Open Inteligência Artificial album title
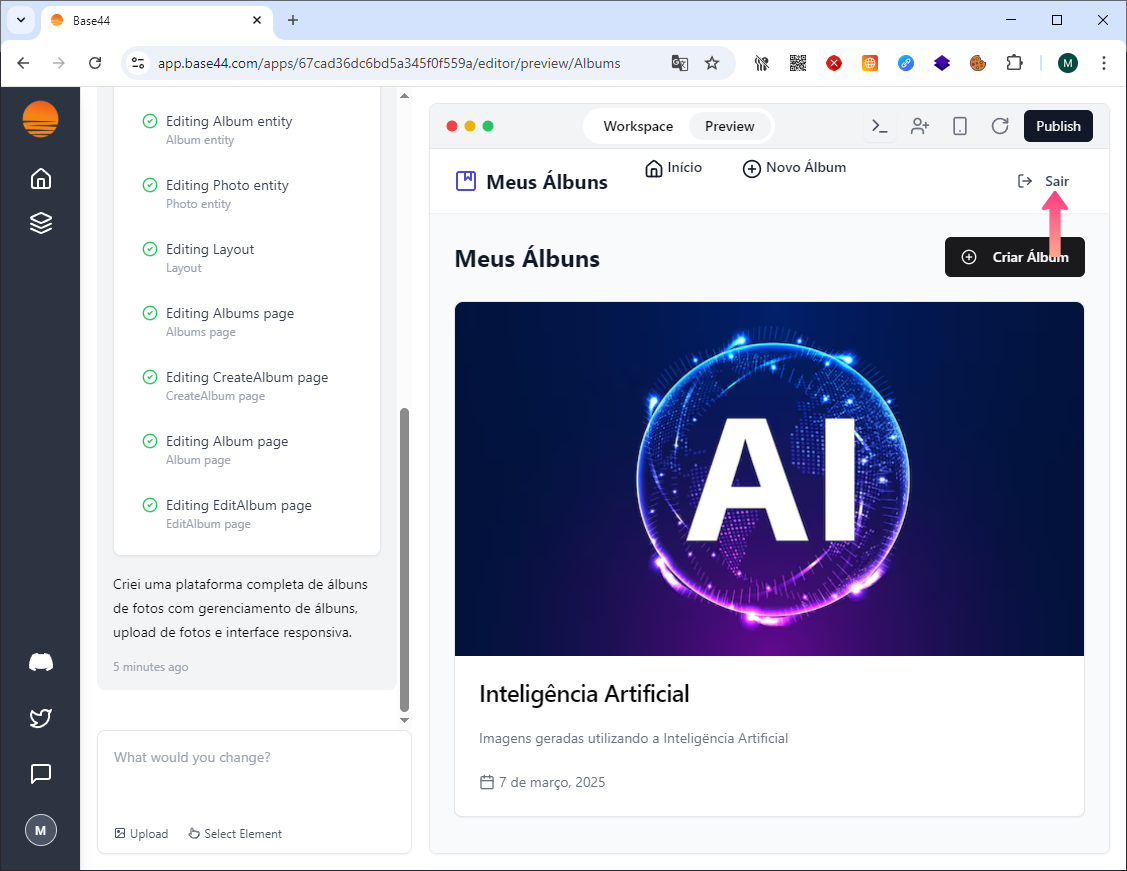1127x871 pixels. pos(584,693)
